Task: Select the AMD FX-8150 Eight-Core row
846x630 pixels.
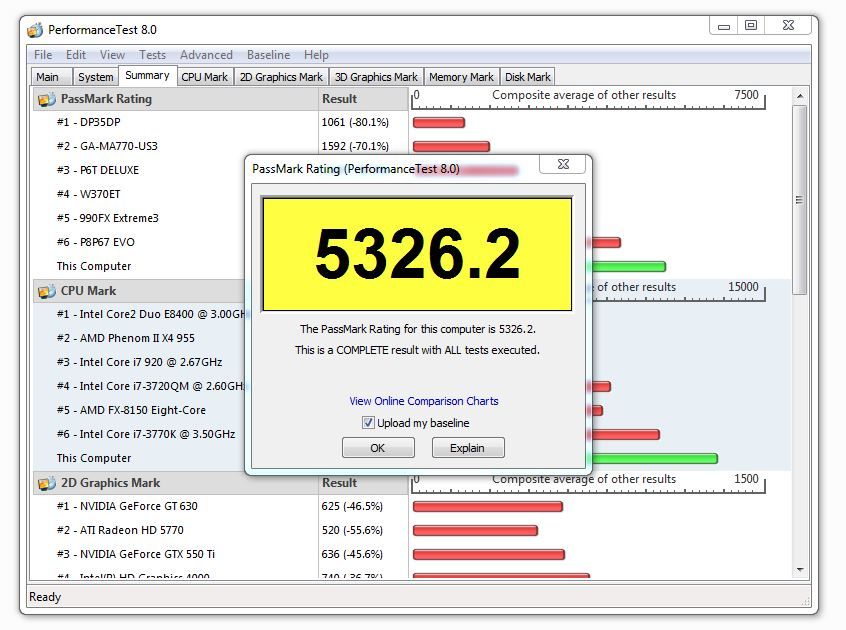Action: 131,410
